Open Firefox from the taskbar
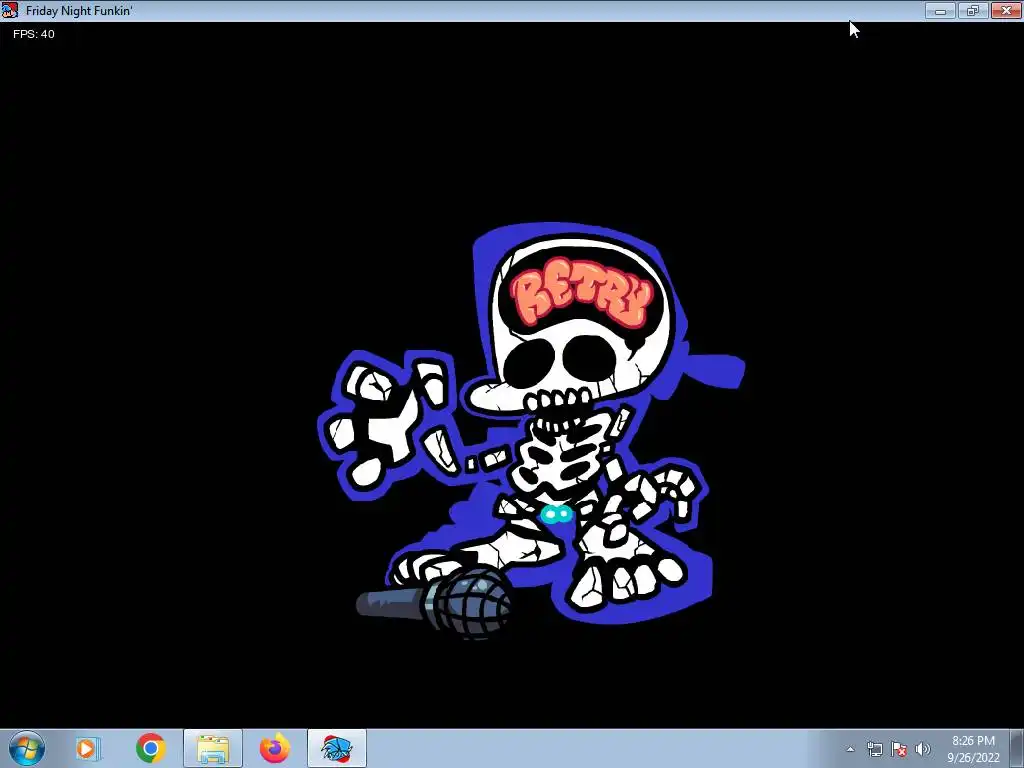Screen dimensions: 1024x768 [x=275, y=748]
